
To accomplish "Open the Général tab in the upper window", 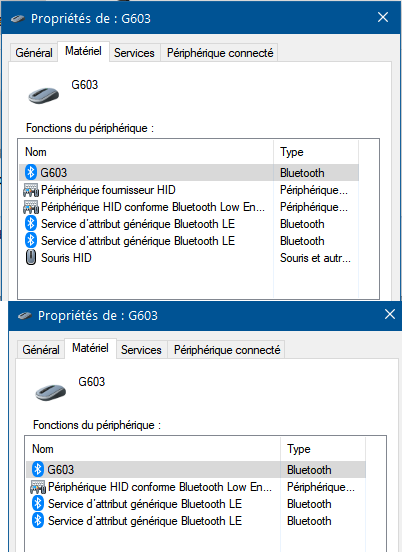I will pyautogui.click(x=34, y=53).
